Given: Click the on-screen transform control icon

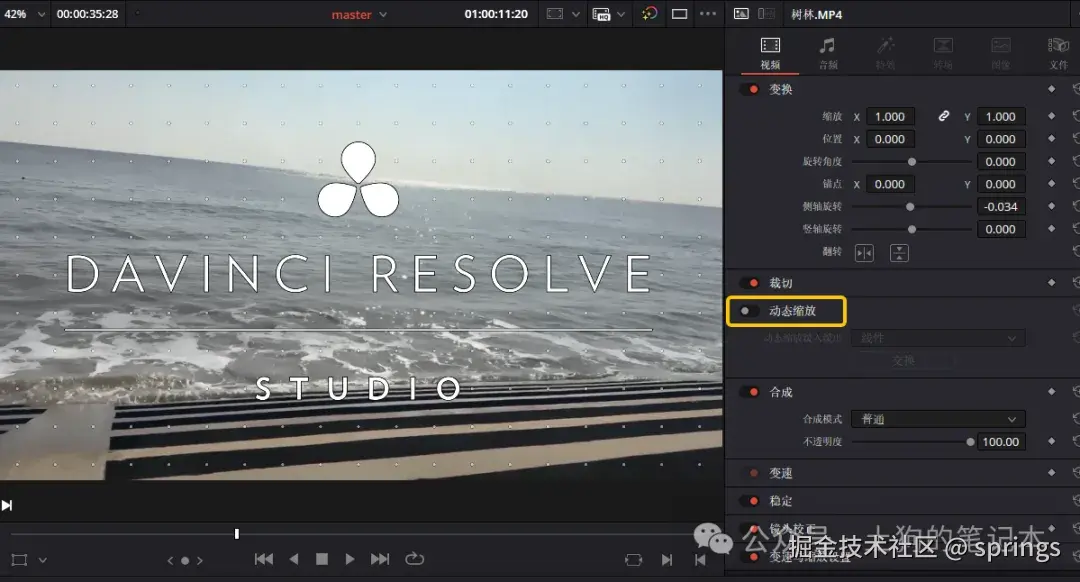Looking at the screenshot, I should tap(19, 560).
